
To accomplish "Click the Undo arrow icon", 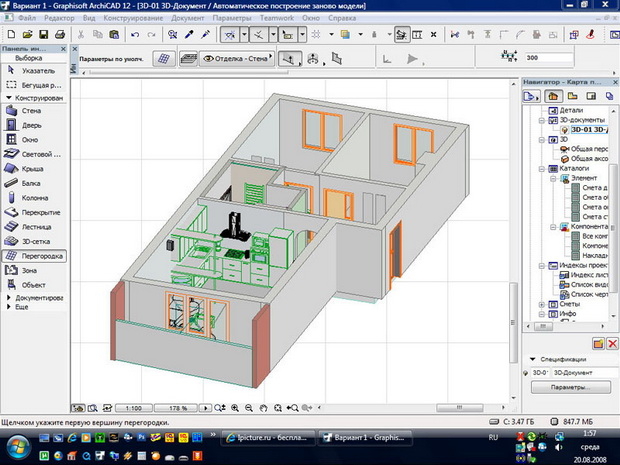I will point(135,35).
